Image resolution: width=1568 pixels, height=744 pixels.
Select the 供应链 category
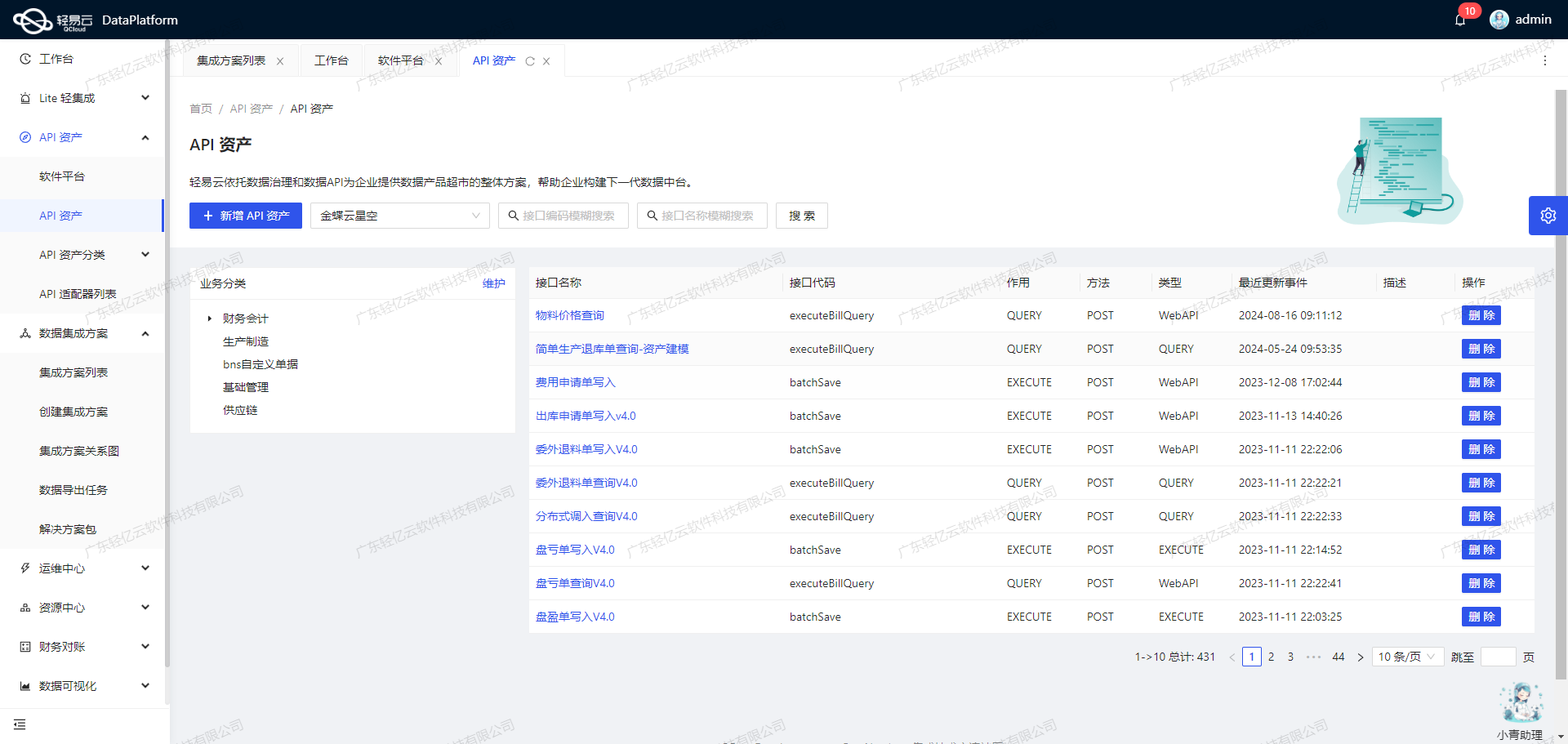click(x=240, y=410)
